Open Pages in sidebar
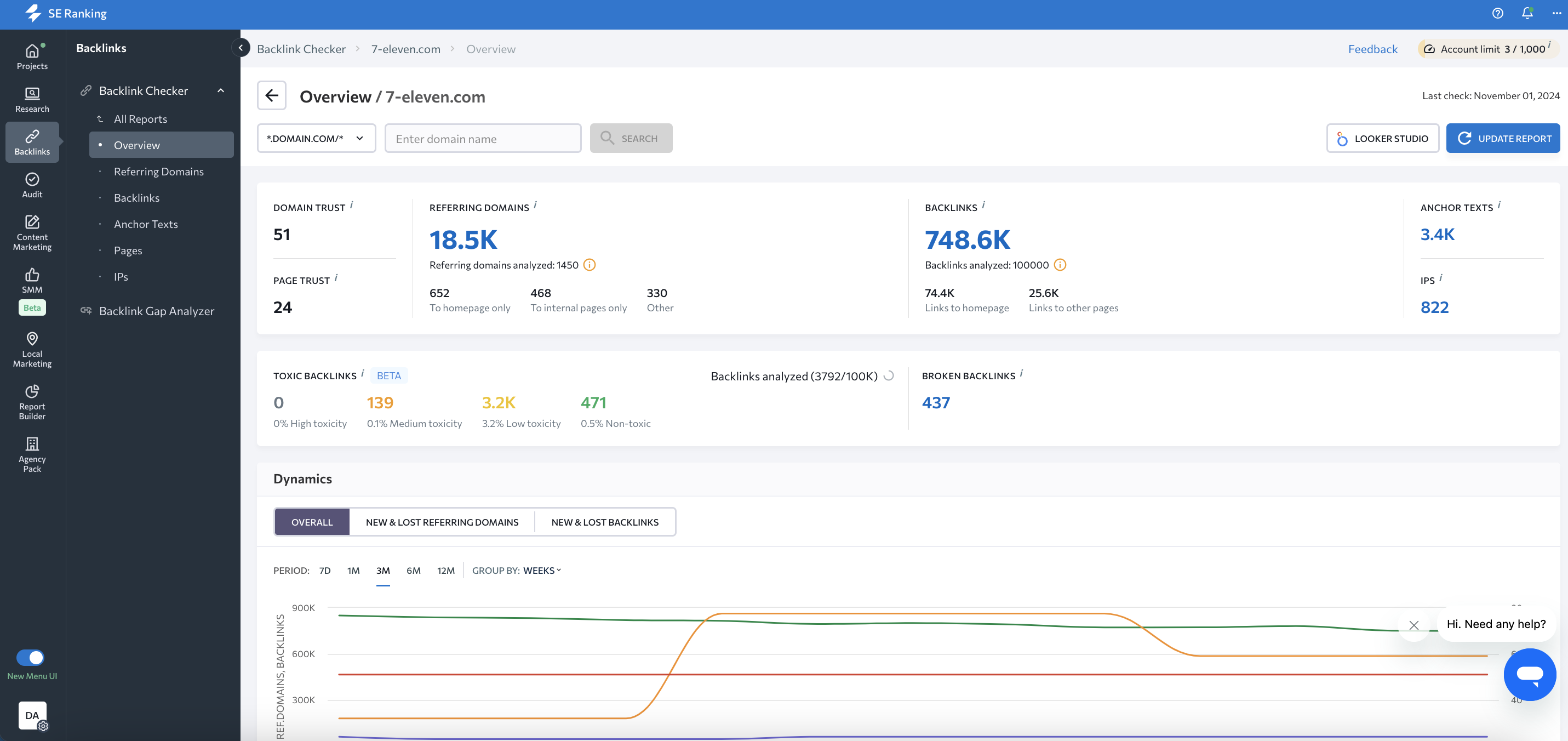 (x=128, y=250)
